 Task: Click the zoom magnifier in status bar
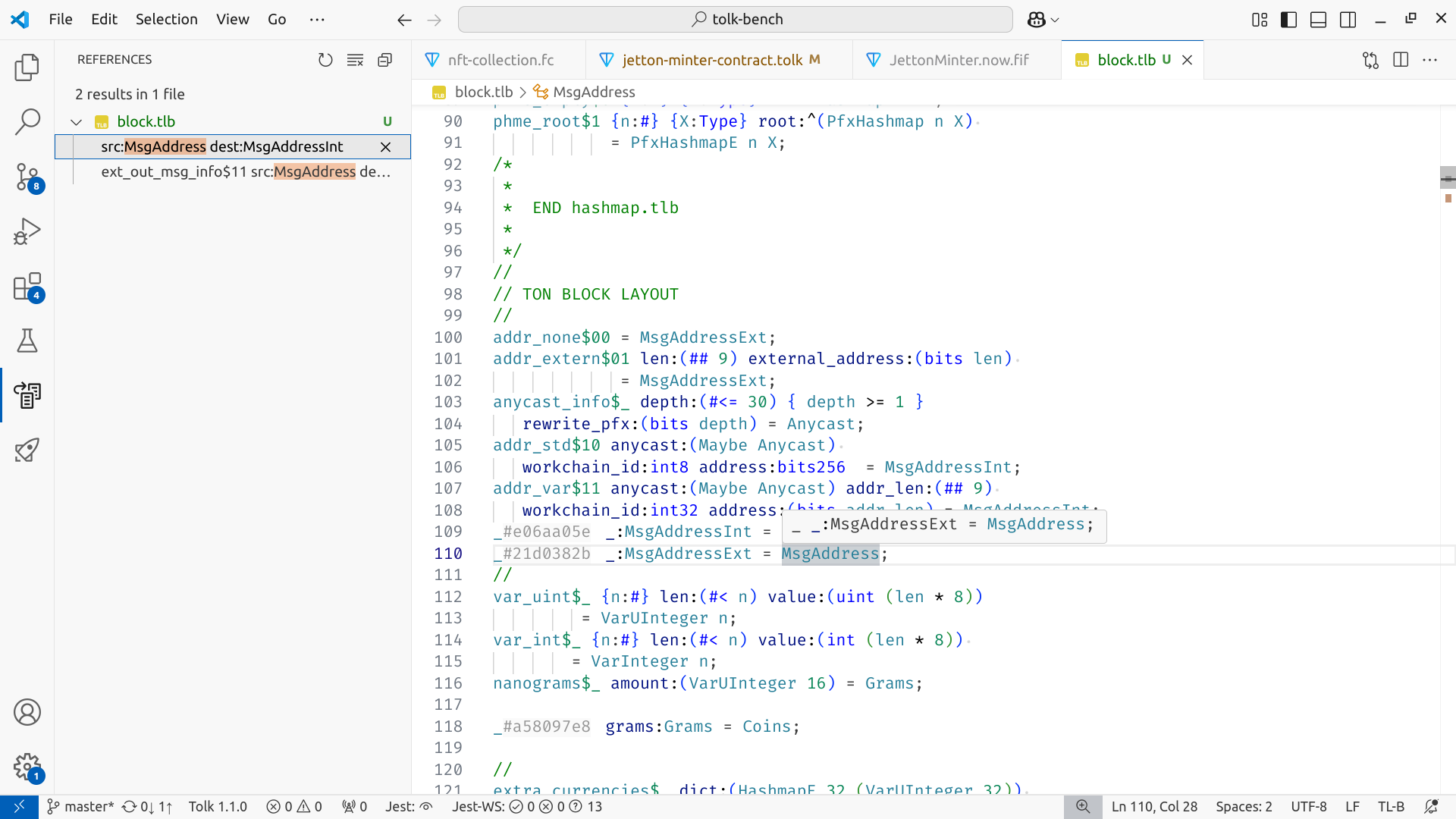pos(1083,807)
